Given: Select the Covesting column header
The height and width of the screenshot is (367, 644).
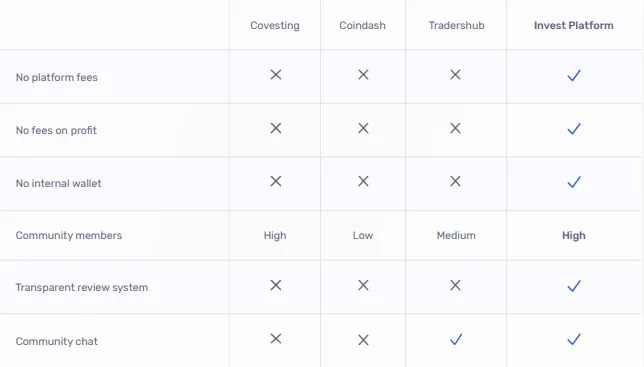Looking at the screenshot, I should (275, 25).
